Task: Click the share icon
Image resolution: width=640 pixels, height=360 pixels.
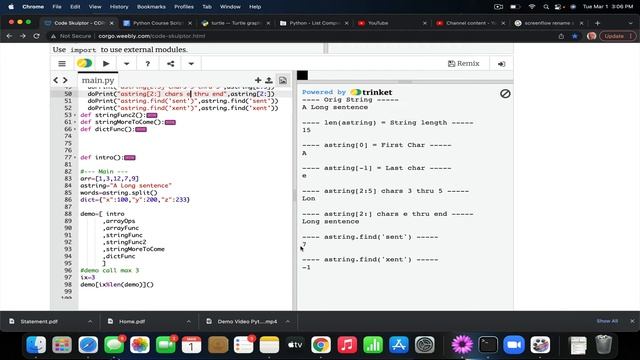Action: coord(171,64)
